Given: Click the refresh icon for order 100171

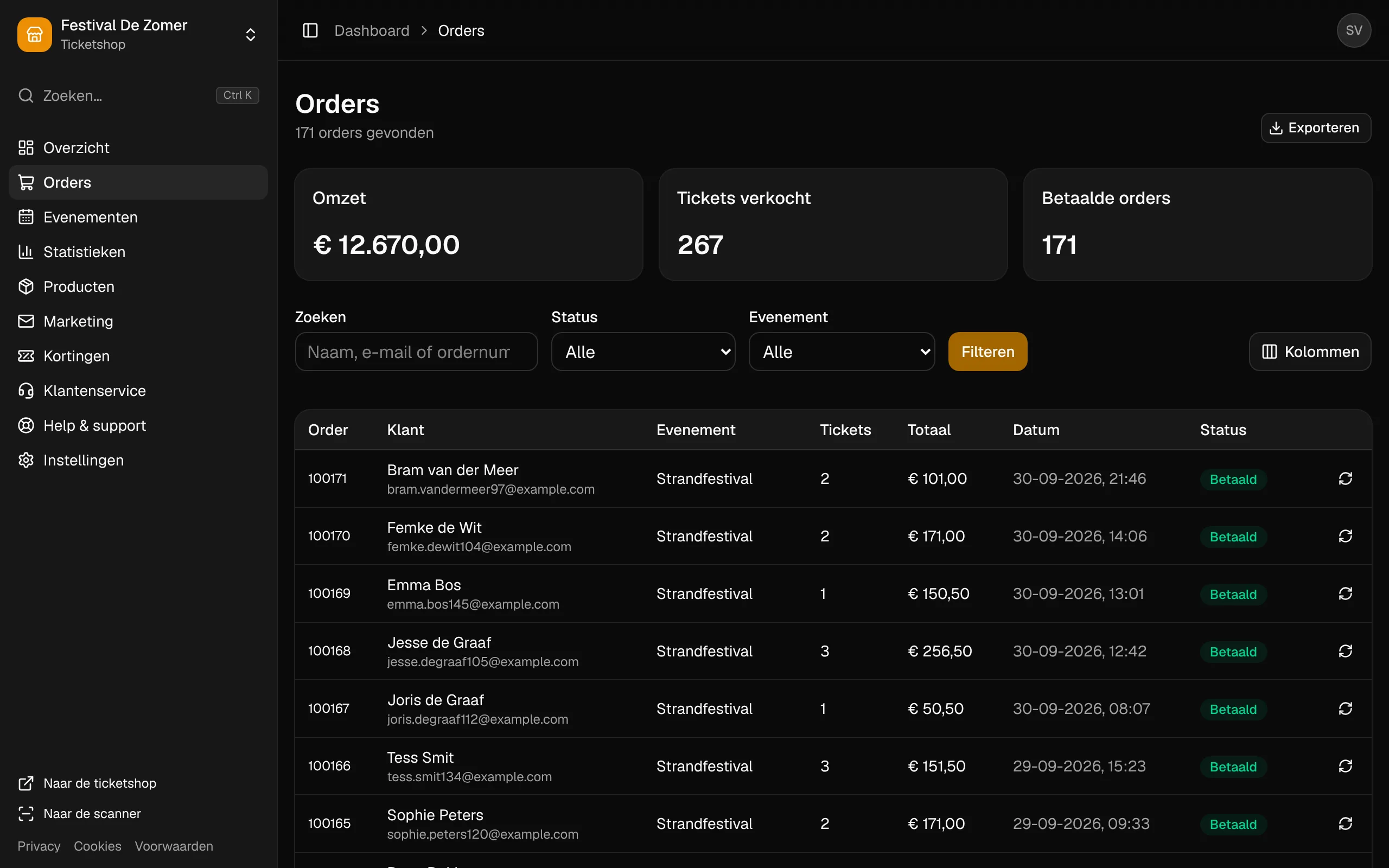Looking at the screenshot, I should [1346, 478].
